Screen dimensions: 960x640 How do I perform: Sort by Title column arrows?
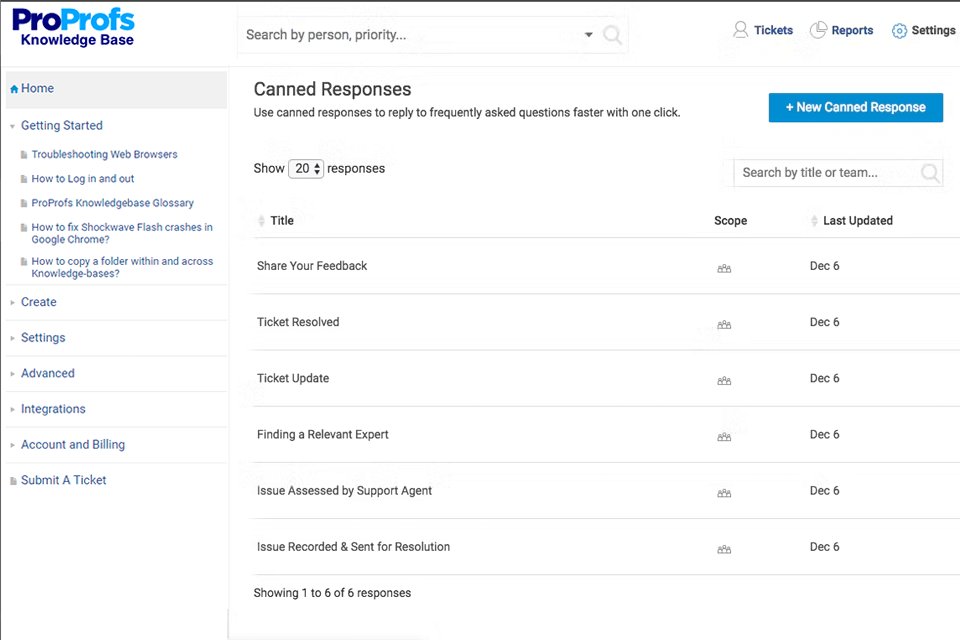261,220
